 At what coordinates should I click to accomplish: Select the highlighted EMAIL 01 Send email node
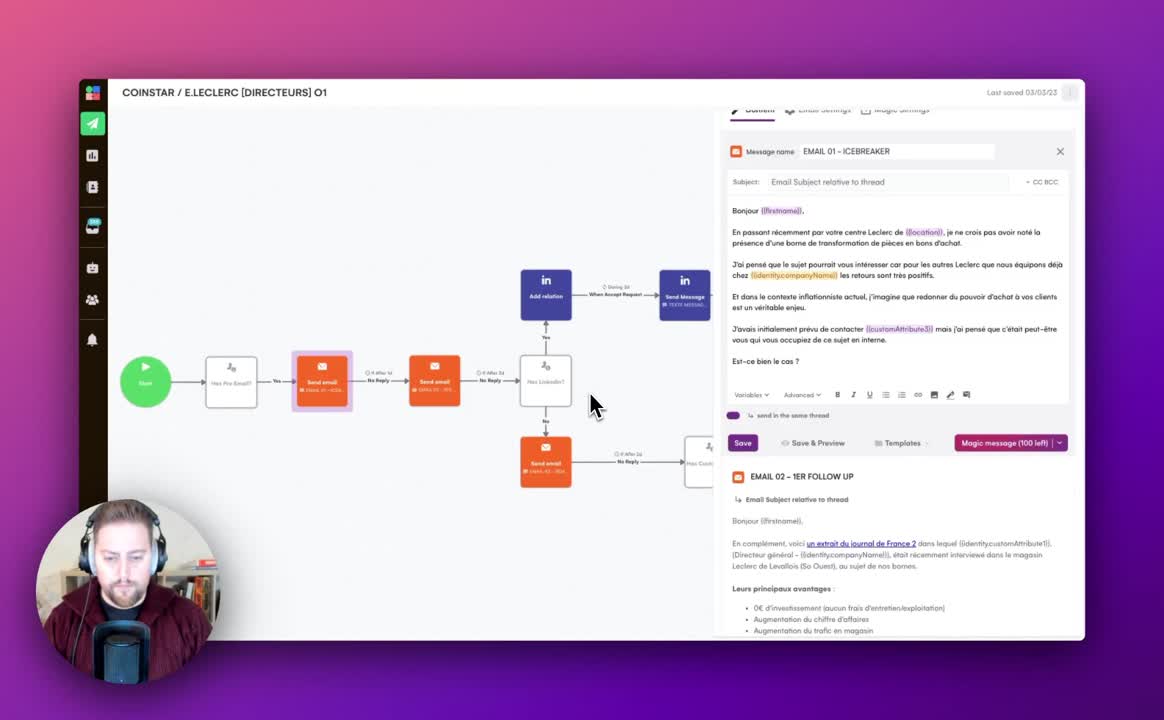click(x=322, y=381)
